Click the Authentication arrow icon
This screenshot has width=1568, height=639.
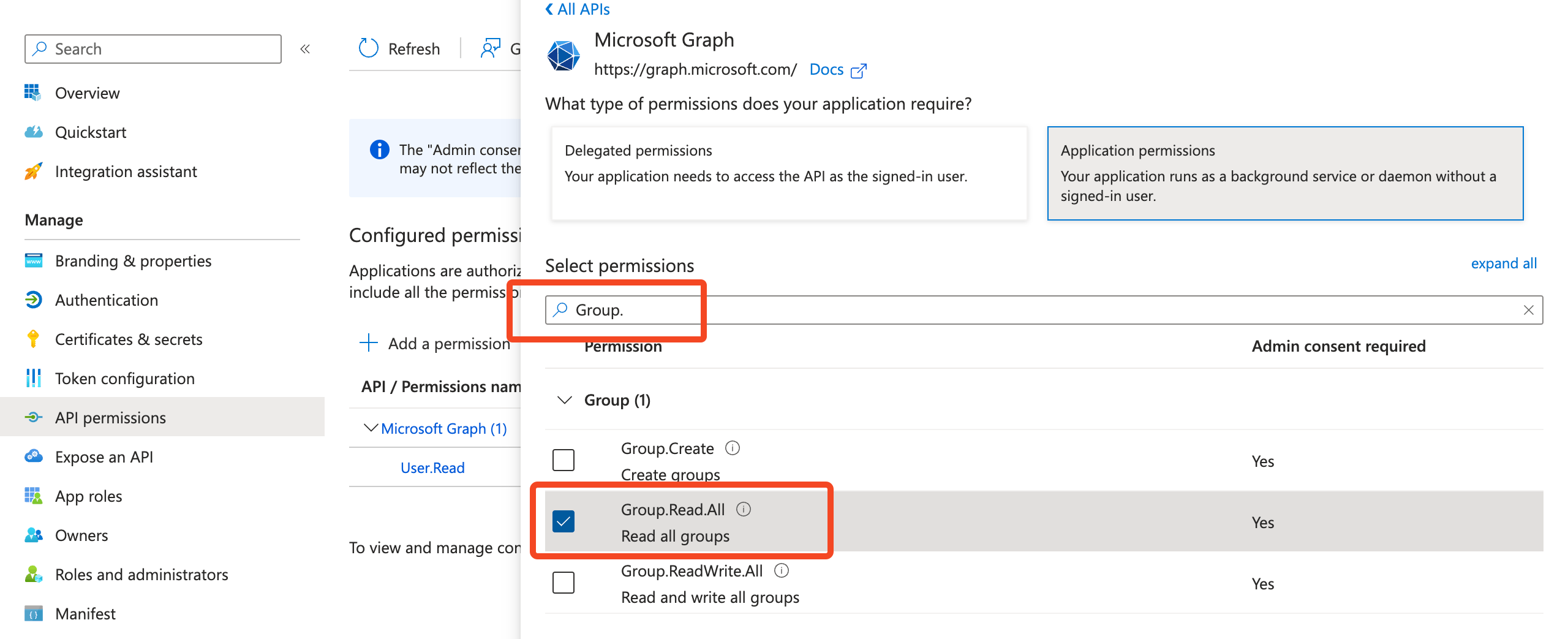coord(33,300)
